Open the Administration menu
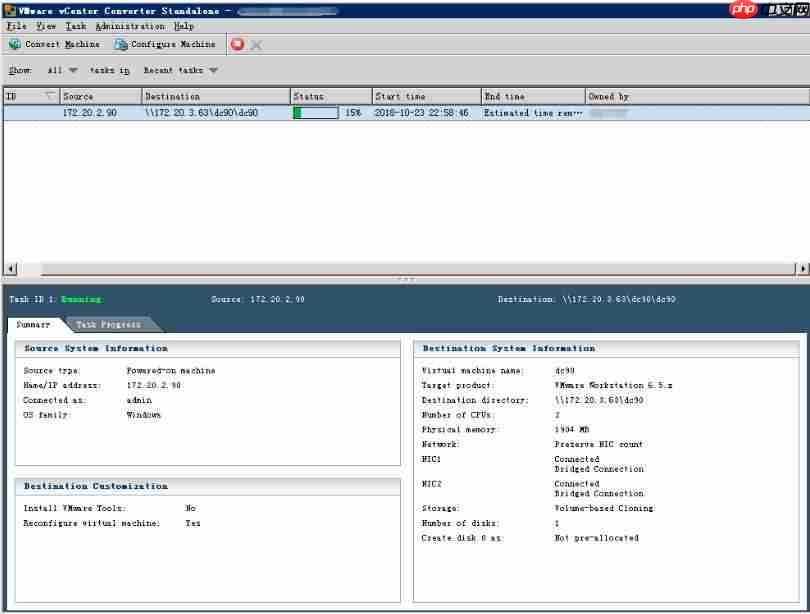 point(130,26)
